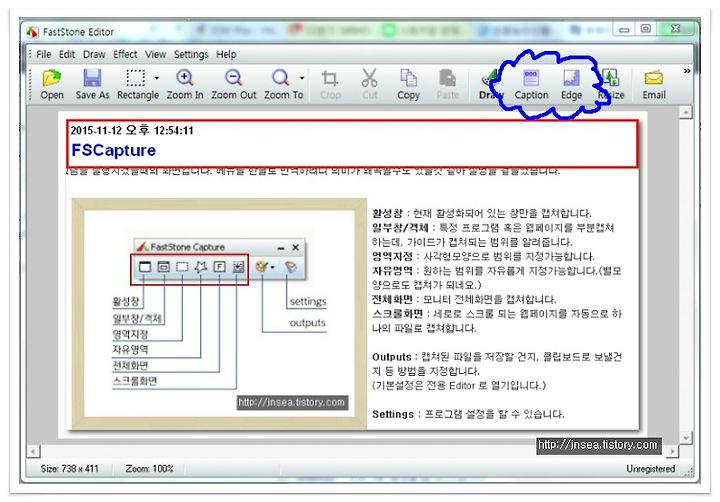Click the scrolling window capture icon in image

238,266
